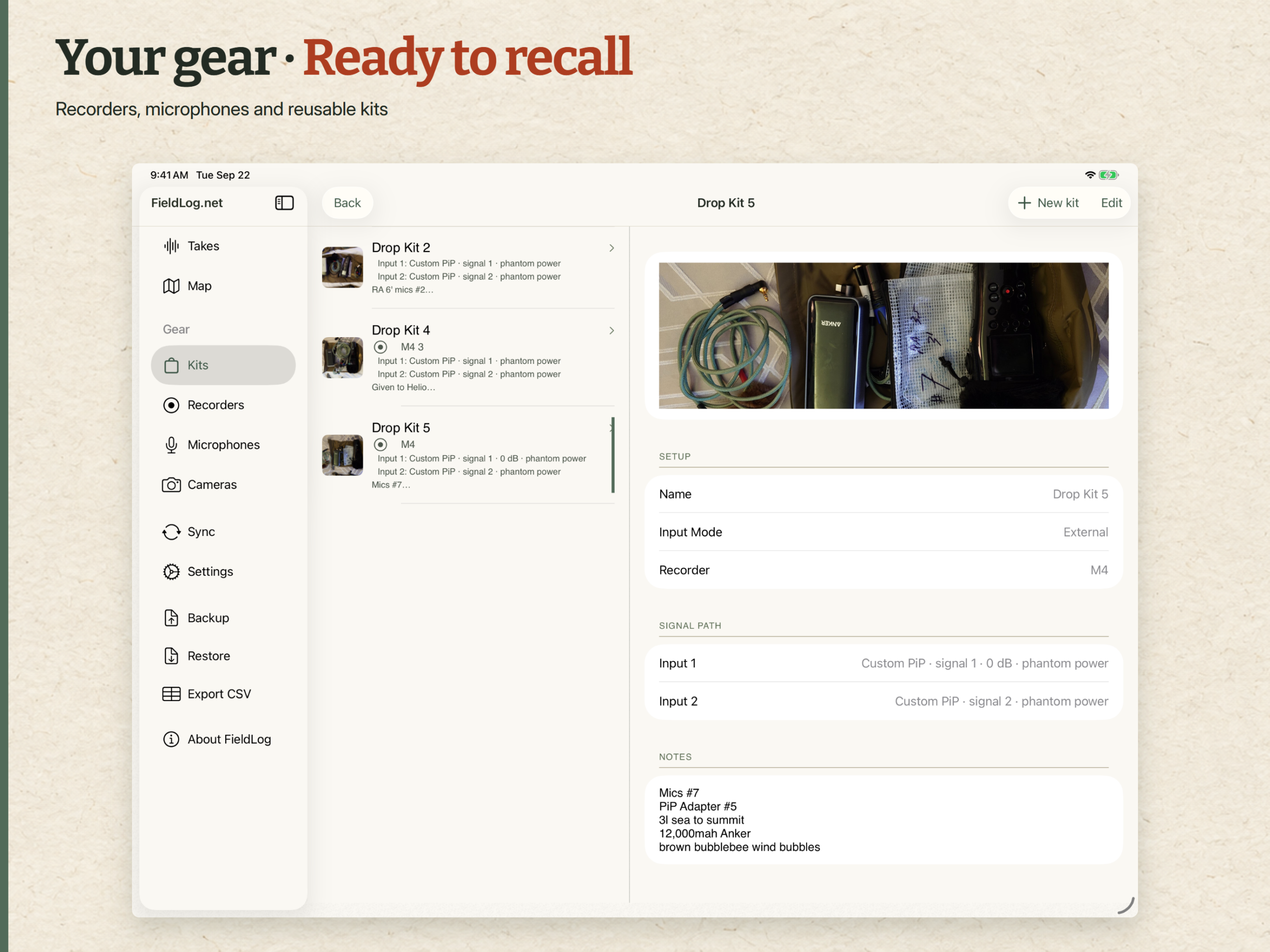This screenshot has height=952, width=1270.
Task: Create a New kit
Action: tap(1048, 203)
